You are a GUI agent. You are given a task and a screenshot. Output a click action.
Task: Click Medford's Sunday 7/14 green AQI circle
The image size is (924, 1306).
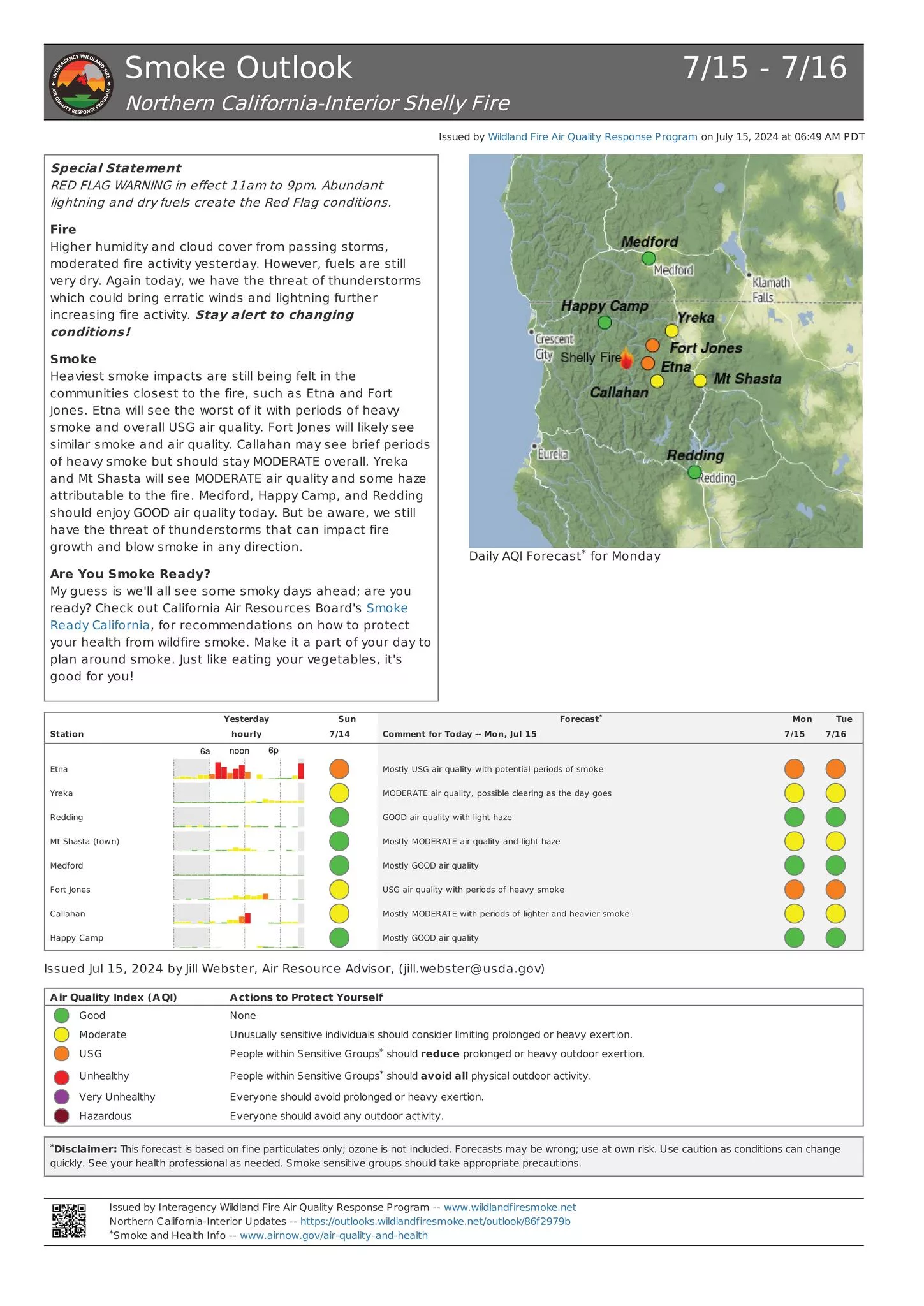[339, 865]
